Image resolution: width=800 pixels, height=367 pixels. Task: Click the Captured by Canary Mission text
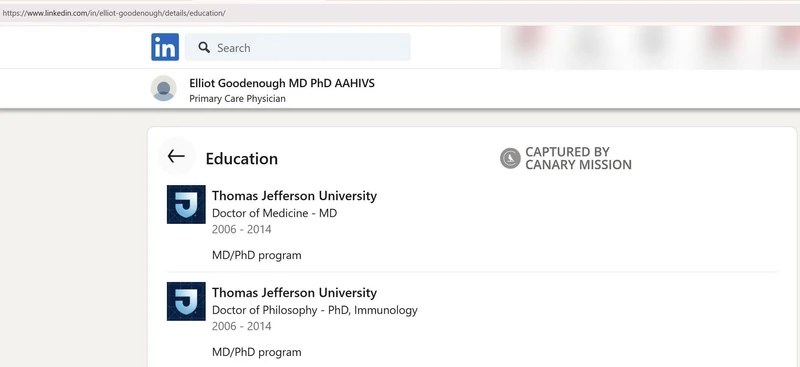pyautogui.click(x=578, y=158)
